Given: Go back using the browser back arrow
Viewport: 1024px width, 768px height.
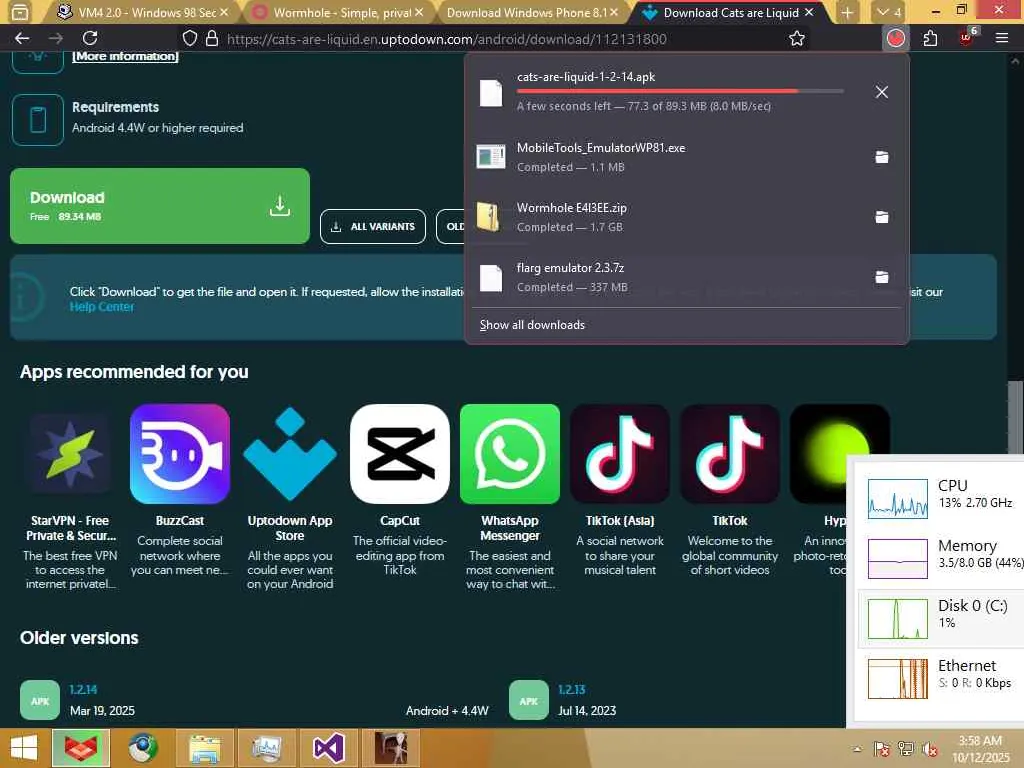Looking at the screenshot, I should [x=22, y=39].
